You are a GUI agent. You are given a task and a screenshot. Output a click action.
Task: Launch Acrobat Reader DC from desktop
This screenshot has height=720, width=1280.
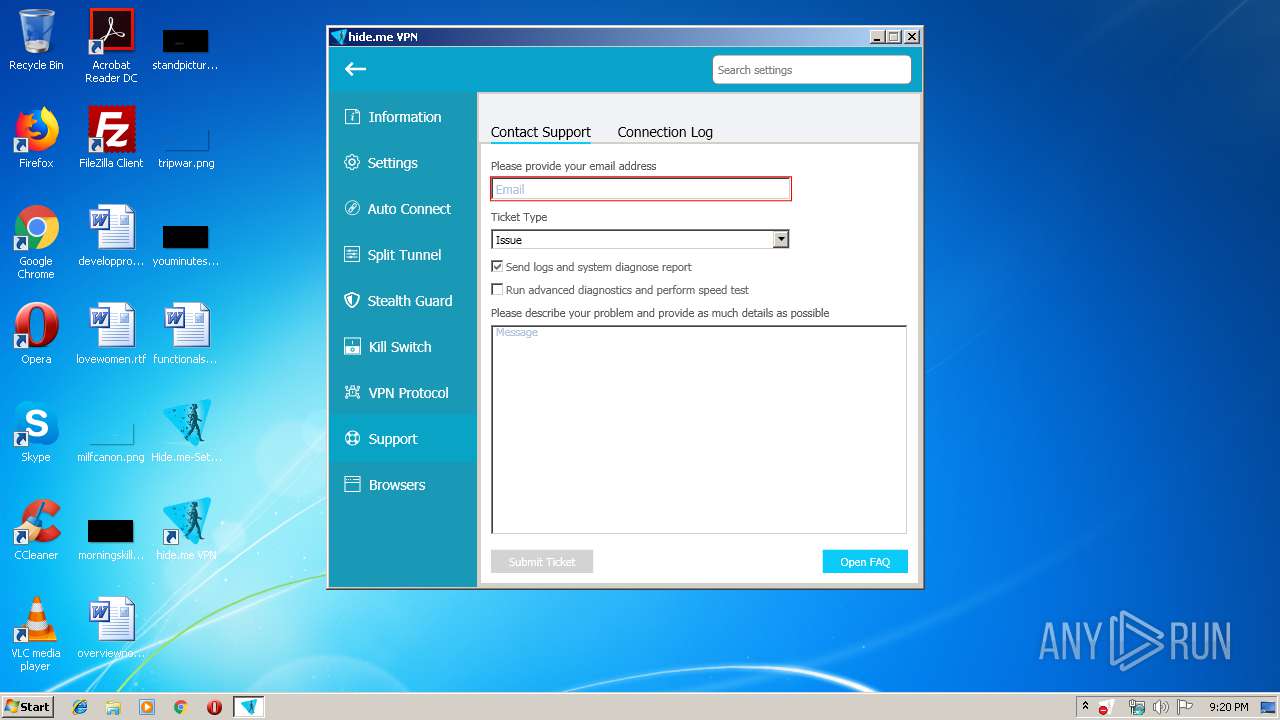point(111,46)
